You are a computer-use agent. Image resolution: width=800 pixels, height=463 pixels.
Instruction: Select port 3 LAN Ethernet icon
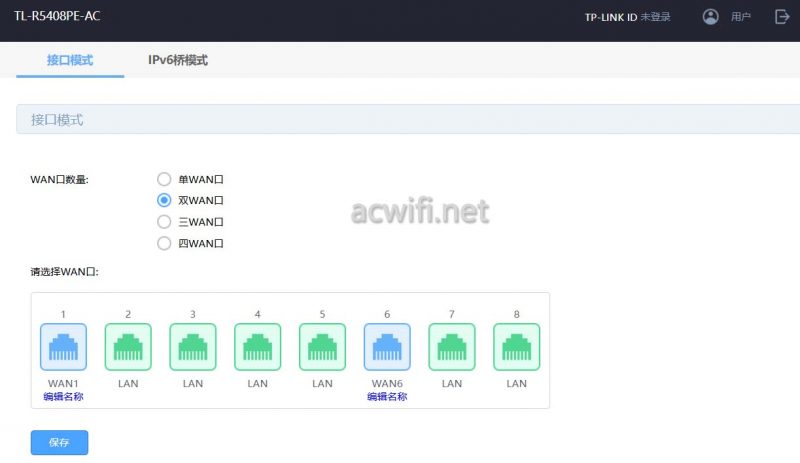pos(193,347)
